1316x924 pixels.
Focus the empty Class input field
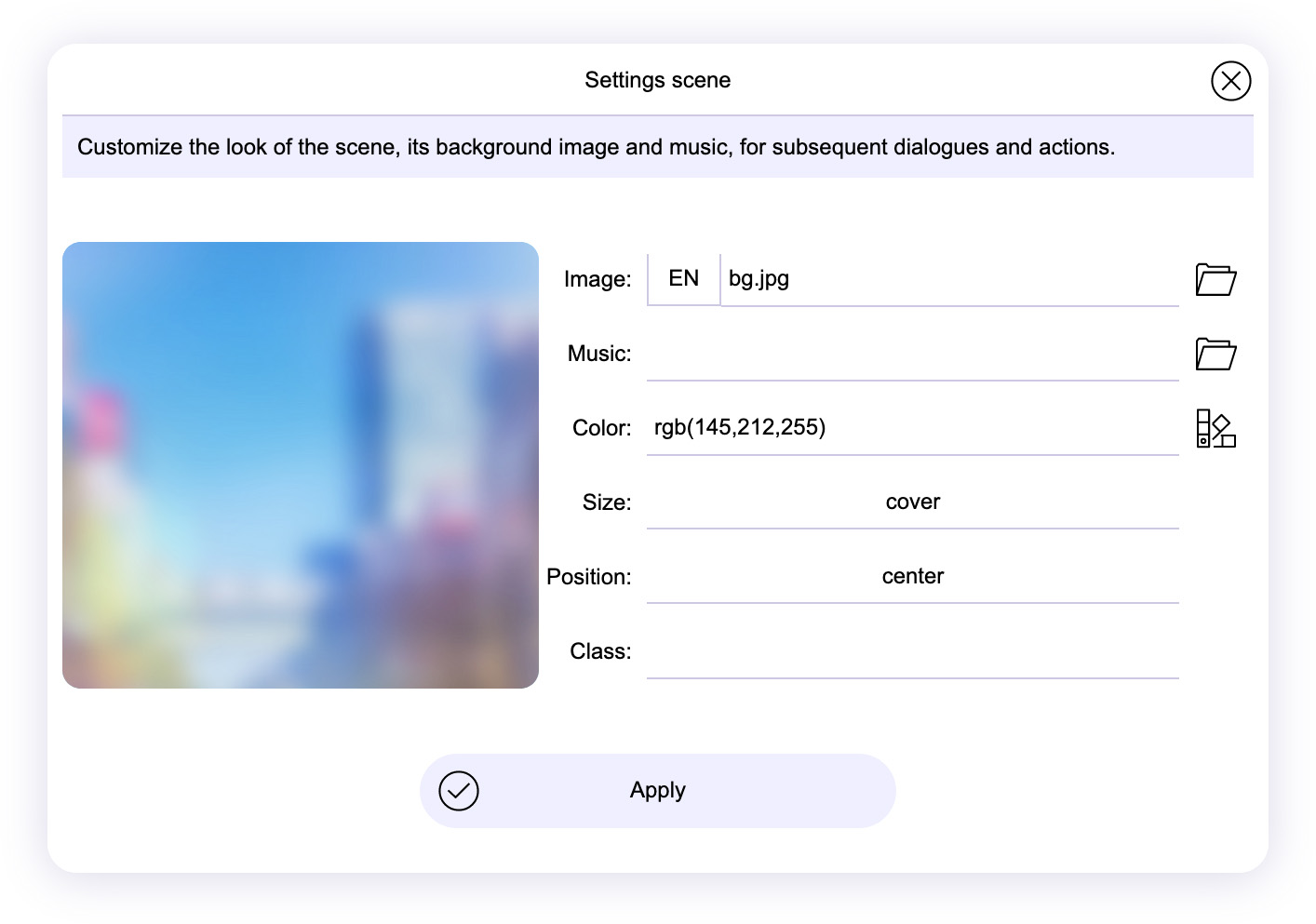coord(912,651)
